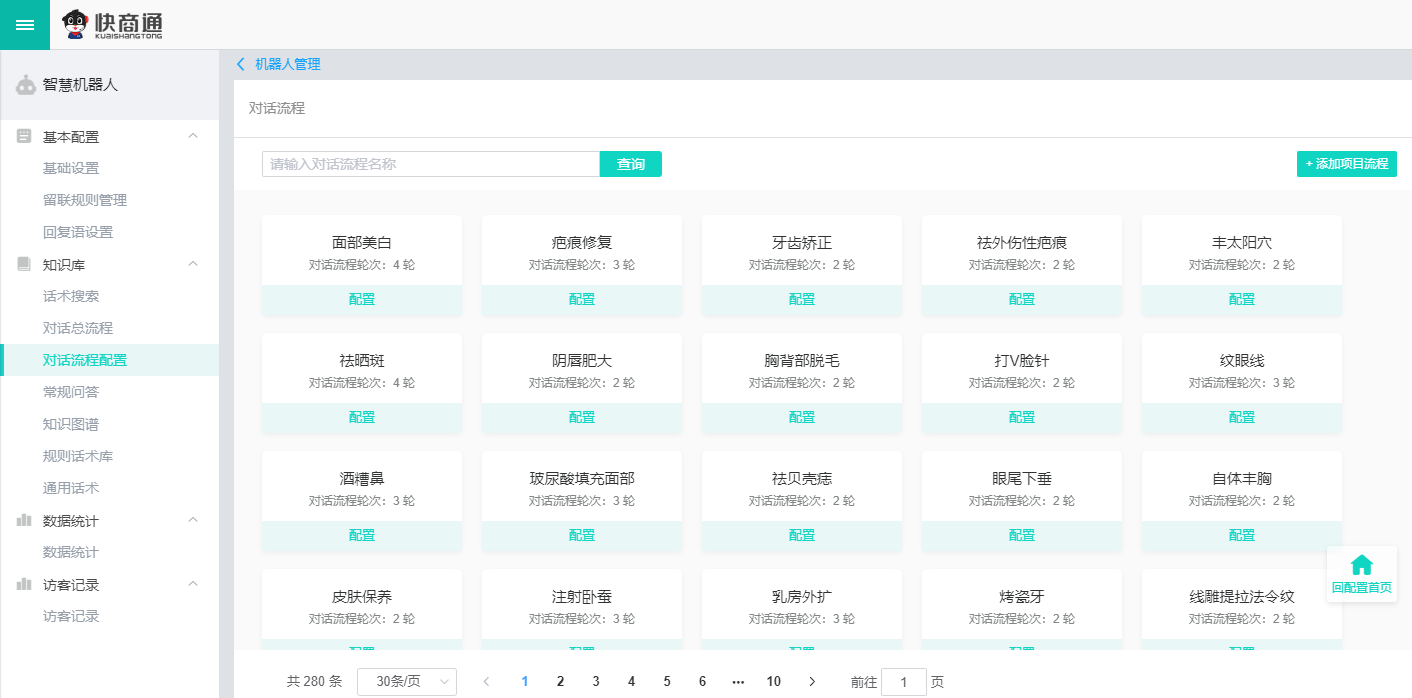Open 常规问答 in sidebar
The height and width of the screenshot is (698, 1412).
pyautogui.click(x=71, y=392)
